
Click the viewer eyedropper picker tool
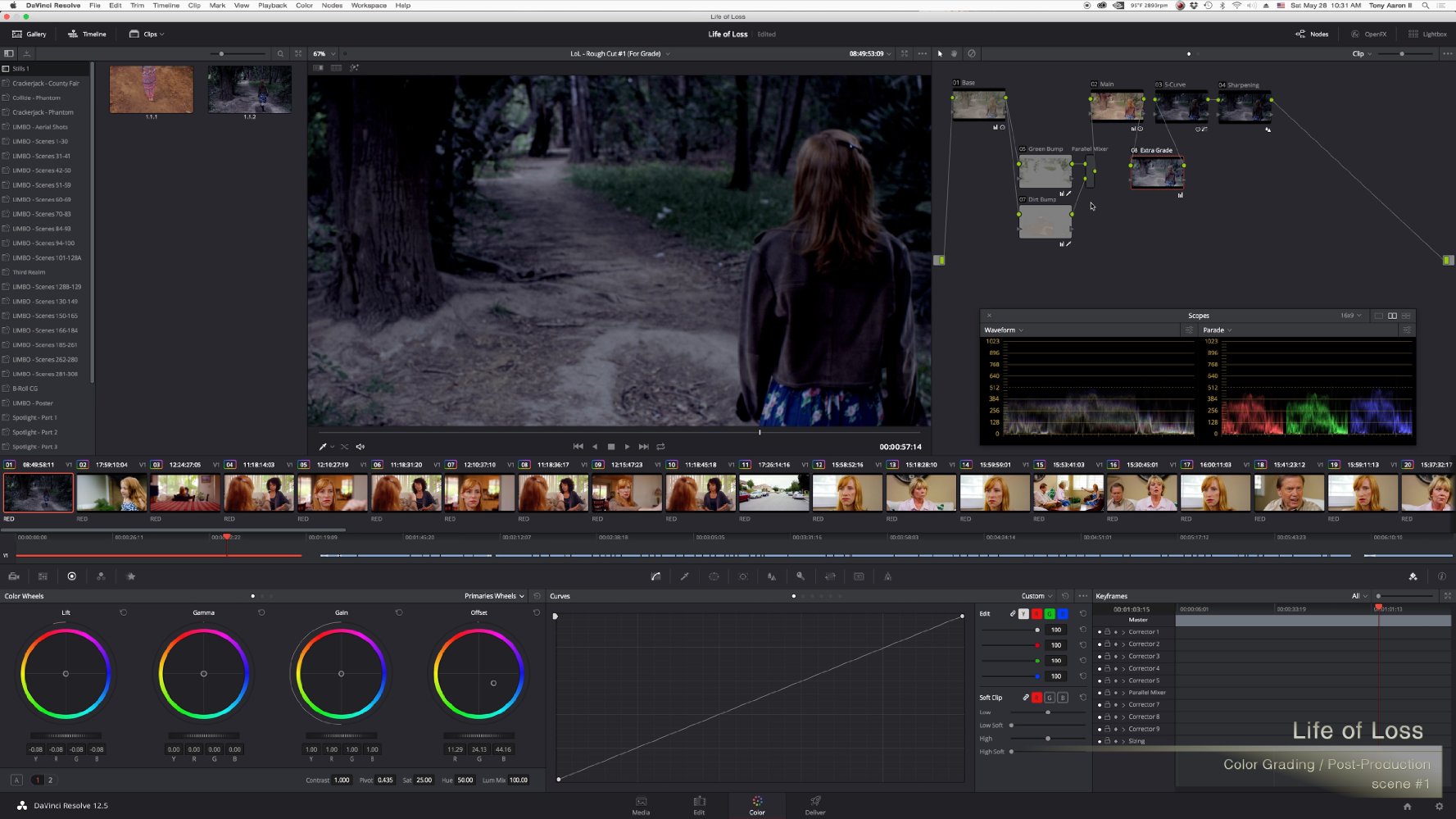tap(323, 447)
